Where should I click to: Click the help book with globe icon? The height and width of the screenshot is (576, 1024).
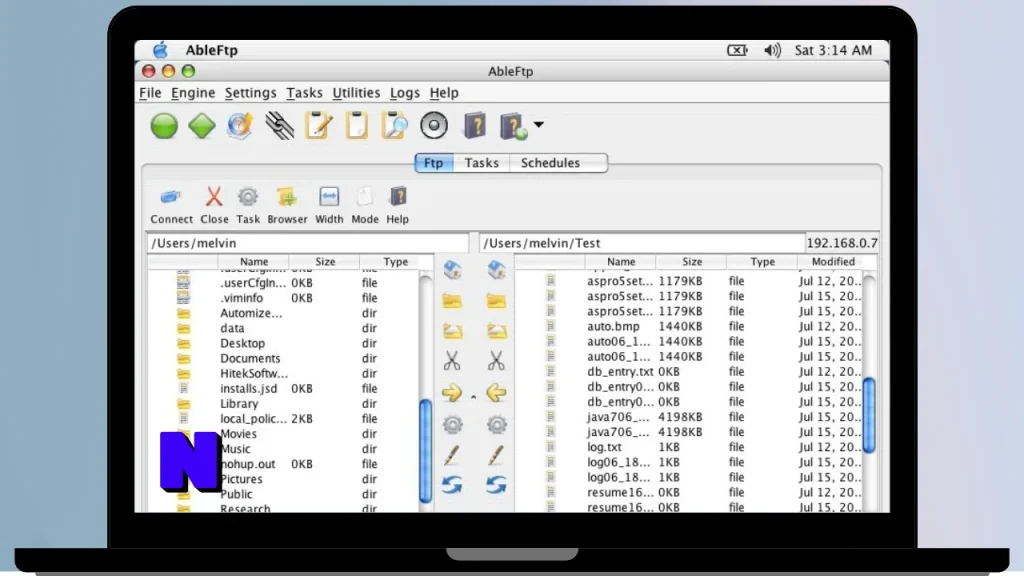point(513,126)
